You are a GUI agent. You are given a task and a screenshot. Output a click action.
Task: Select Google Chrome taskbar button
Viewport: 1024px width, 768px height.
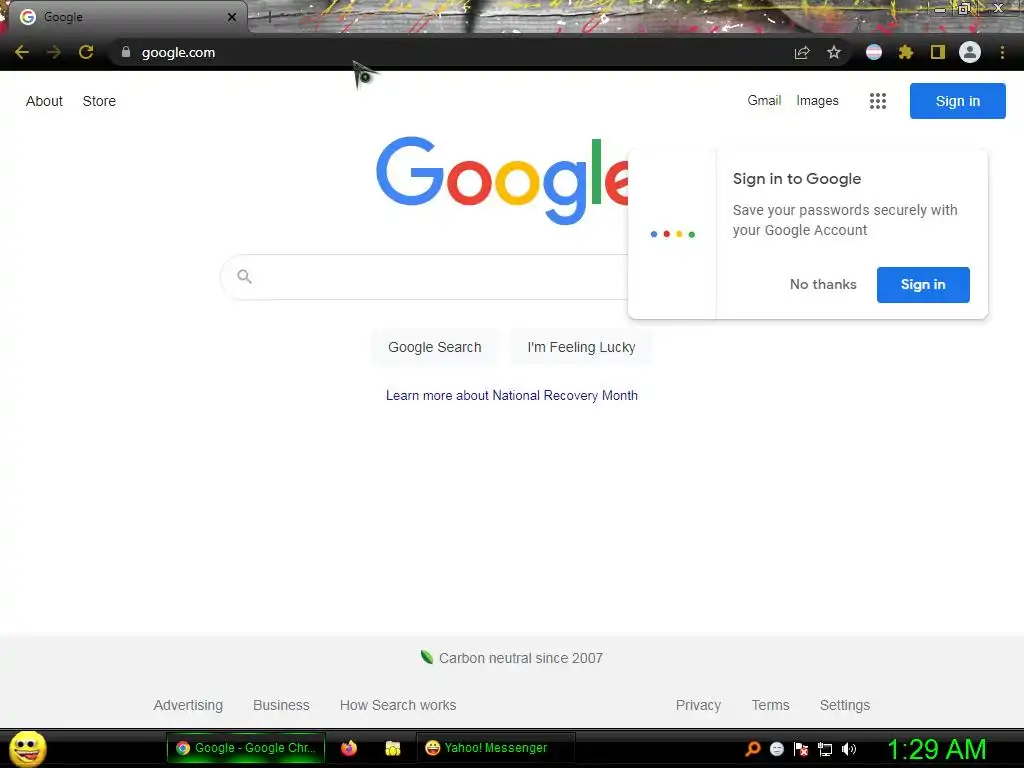click(x=246, y=748)
